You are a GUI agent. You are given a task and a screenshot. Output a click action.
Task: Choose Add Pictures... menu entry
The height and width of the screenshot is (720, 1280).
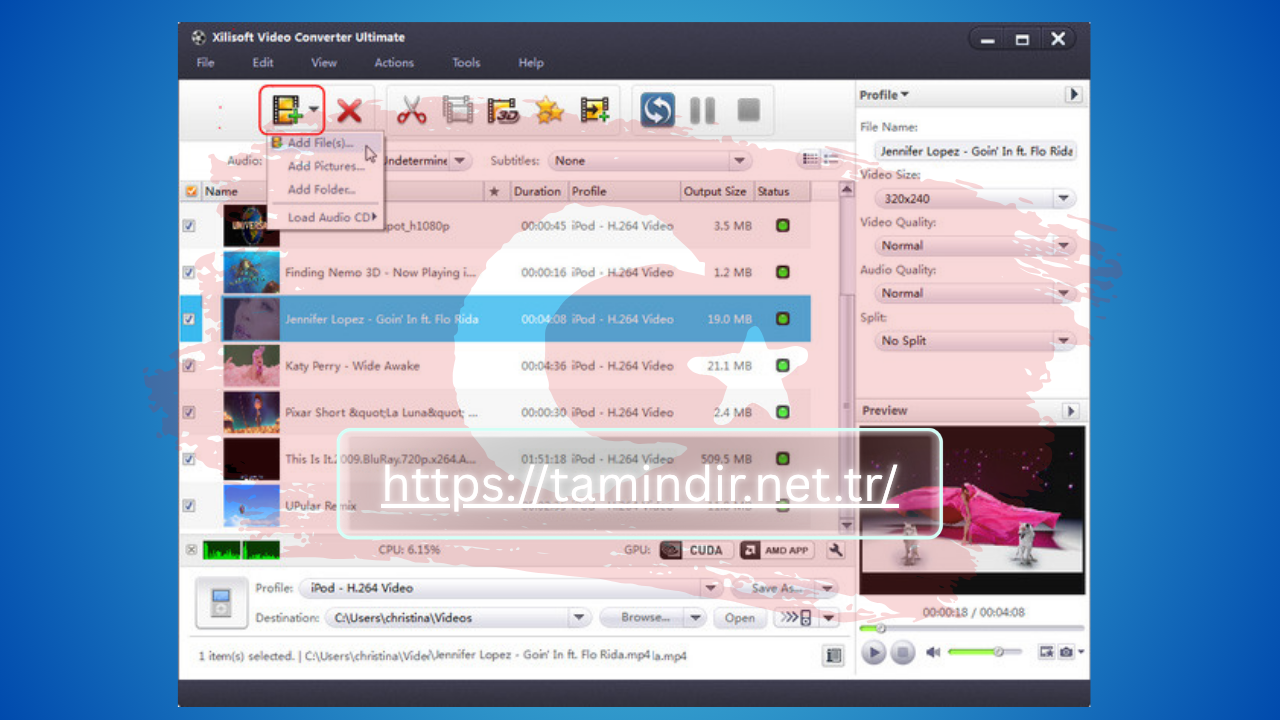pyautogui.click(x=326, y=166)
